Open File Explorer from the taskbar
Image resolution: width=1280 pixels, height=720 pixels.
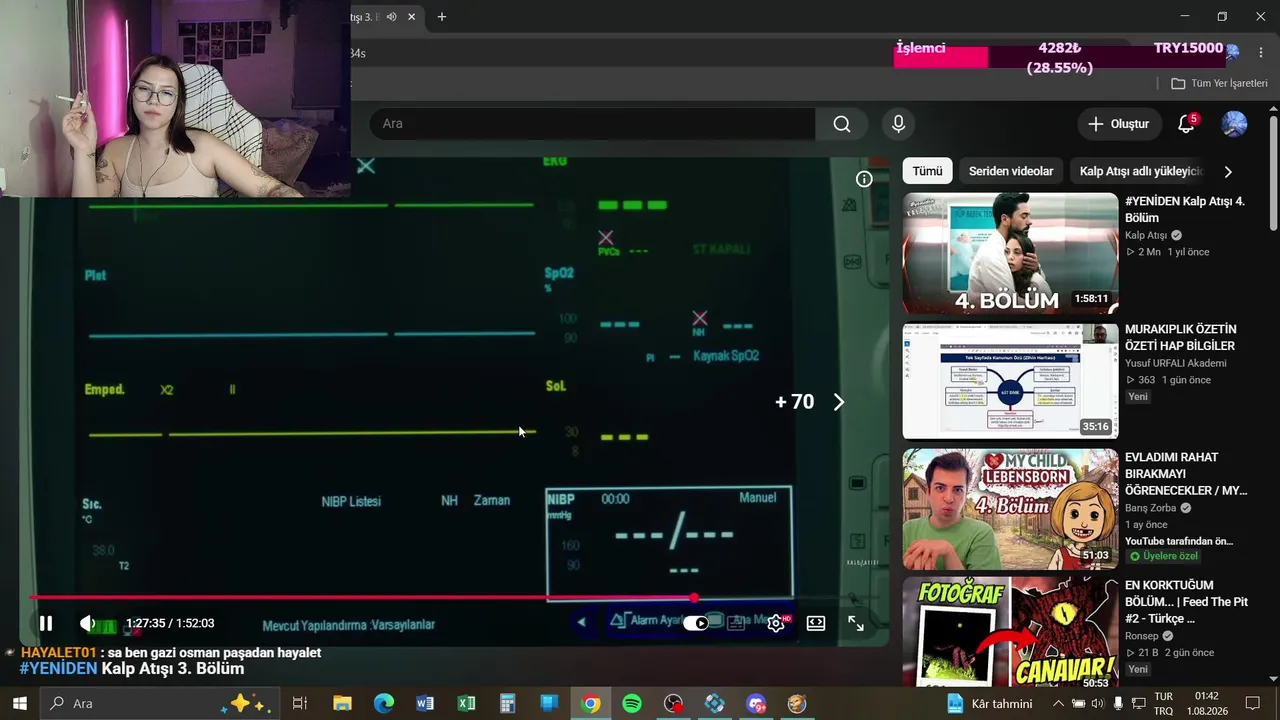pos(342,703)
